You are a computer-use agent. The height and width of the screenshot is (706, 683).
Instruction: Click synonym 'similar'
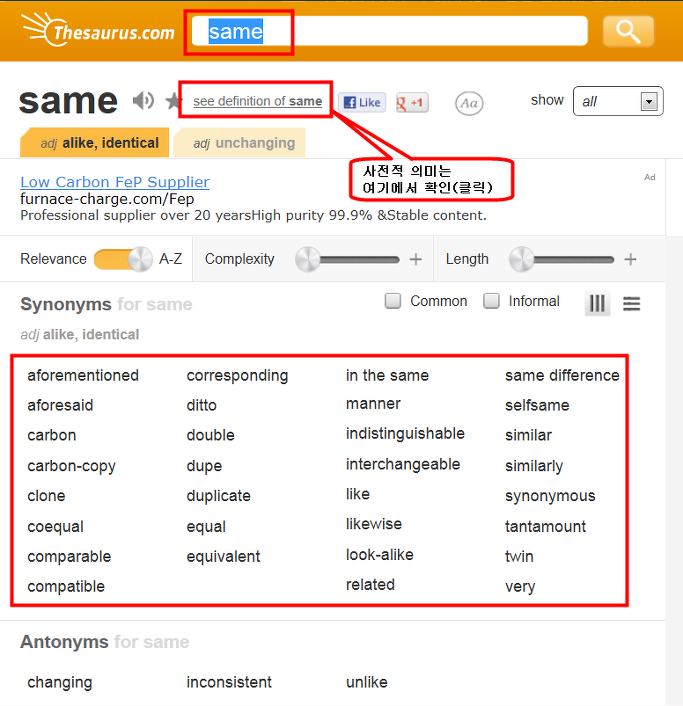click(x=528, y=435)
